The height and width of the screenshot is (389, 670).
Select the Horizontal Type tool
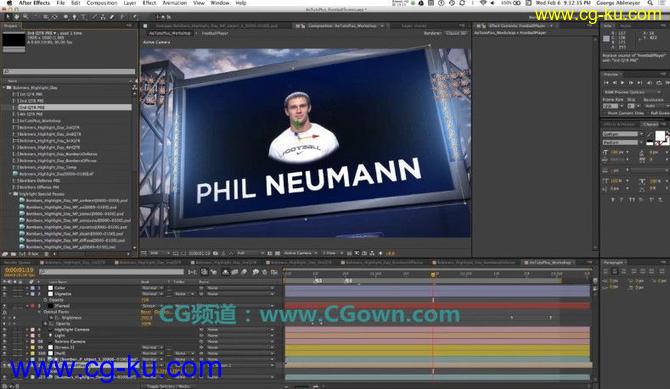[x=83, y=17]
